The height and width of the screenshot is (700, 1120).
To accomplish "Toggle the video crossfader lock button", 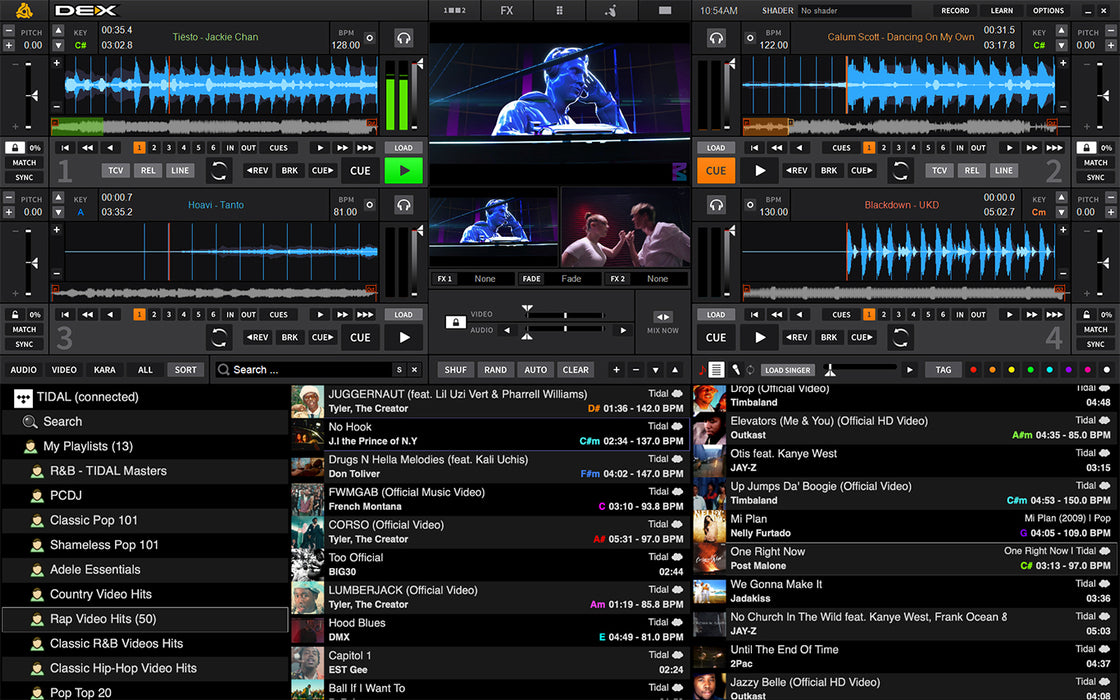I will 455,322.
